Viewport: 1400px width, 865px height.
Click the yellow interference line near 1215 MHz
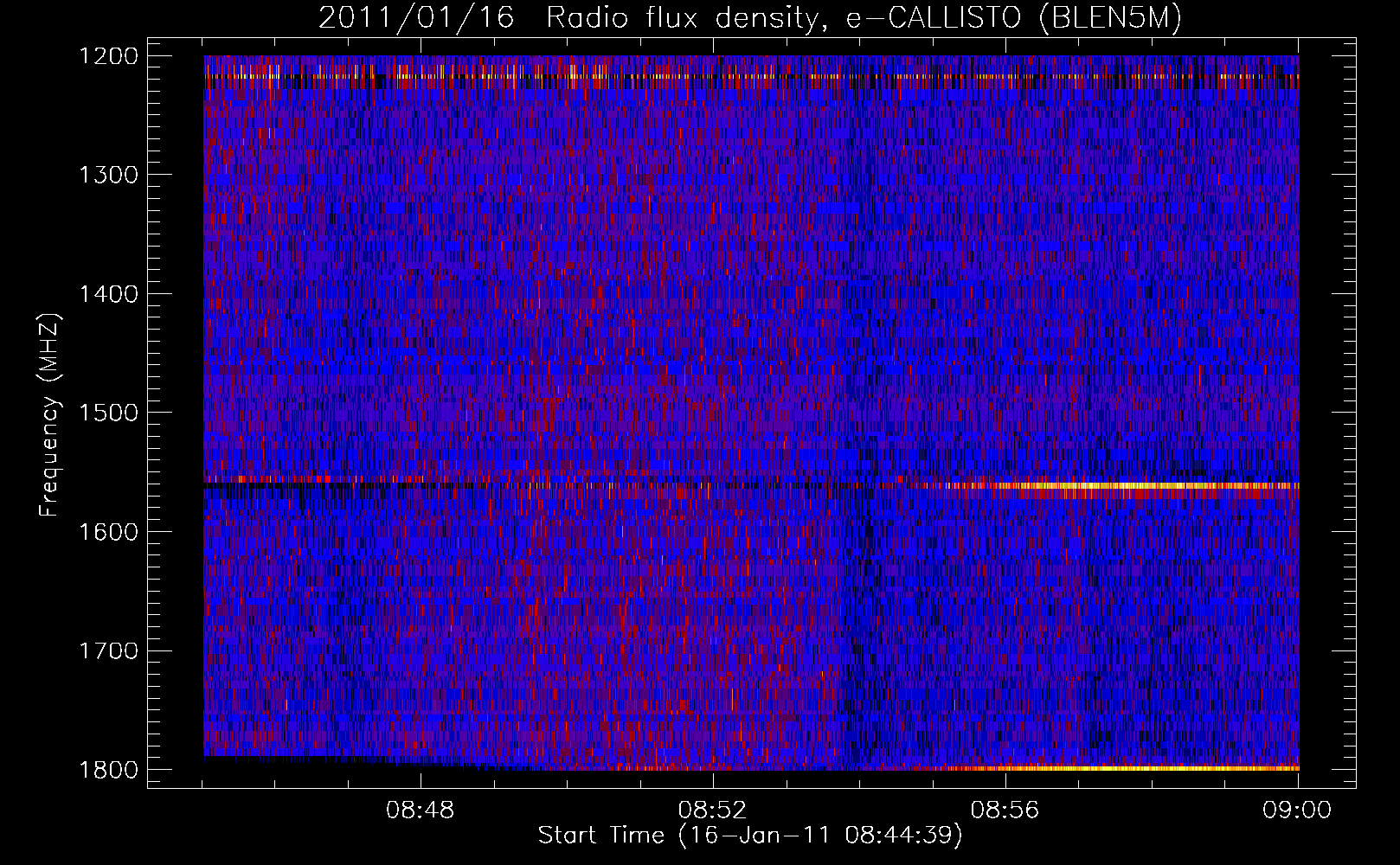tap(751, 76)
